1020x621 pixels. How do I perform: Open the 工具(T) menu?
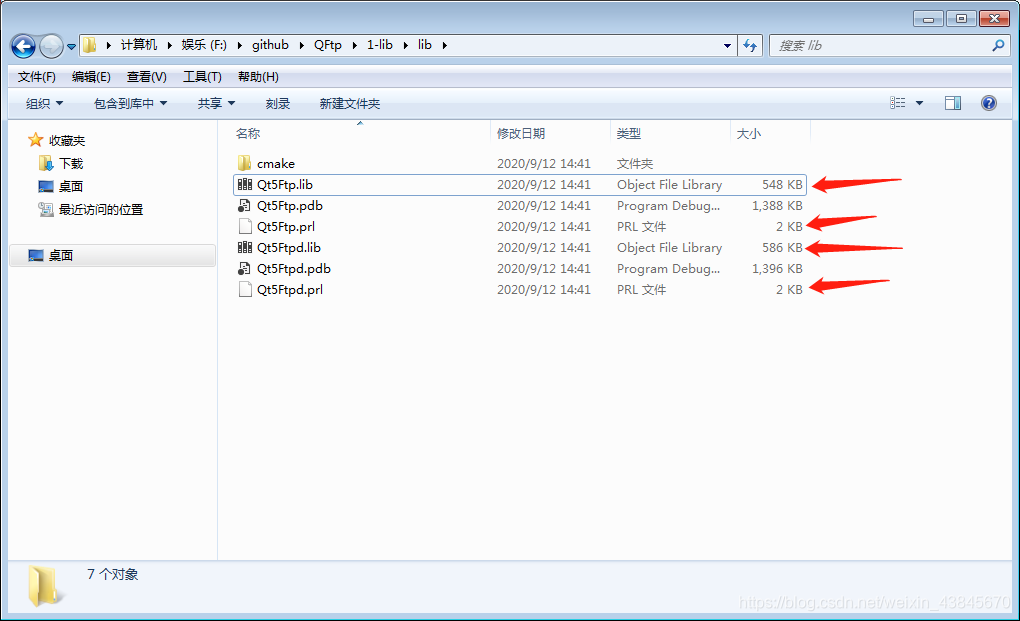click(202, 77)
